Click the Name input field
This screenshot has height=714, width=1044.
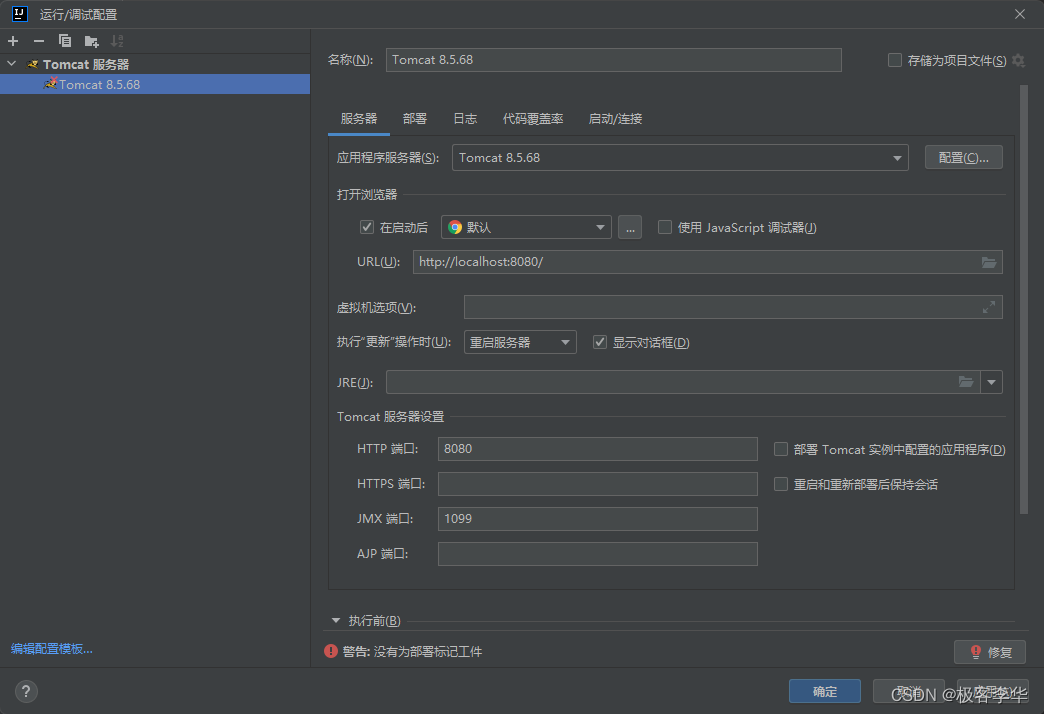coord(613,60)
